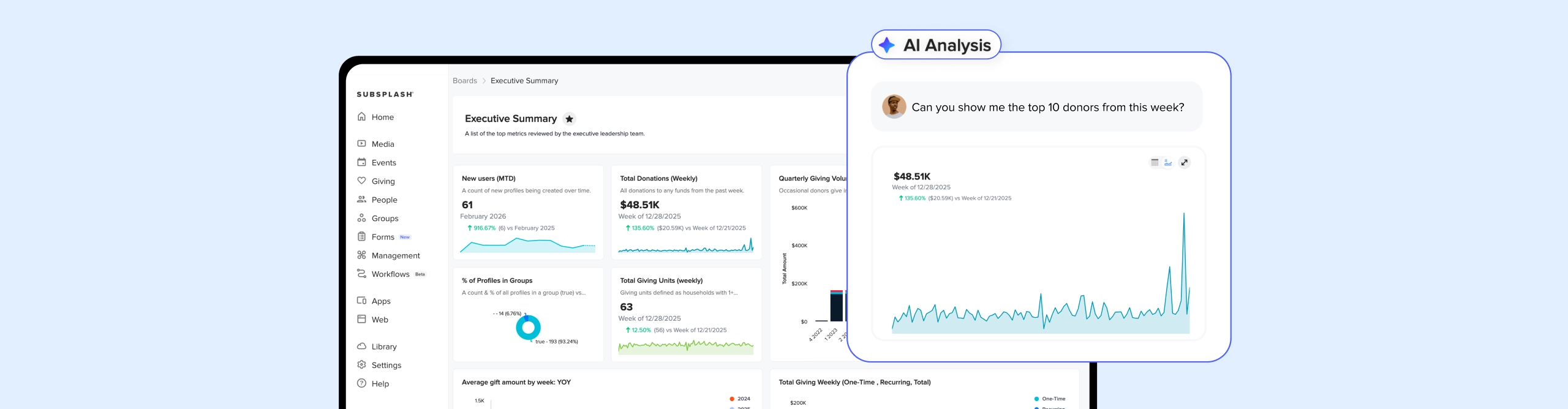Click the Groups icon in sidebar
This screenshot has height=409, width=1568.
click(361, 218)
